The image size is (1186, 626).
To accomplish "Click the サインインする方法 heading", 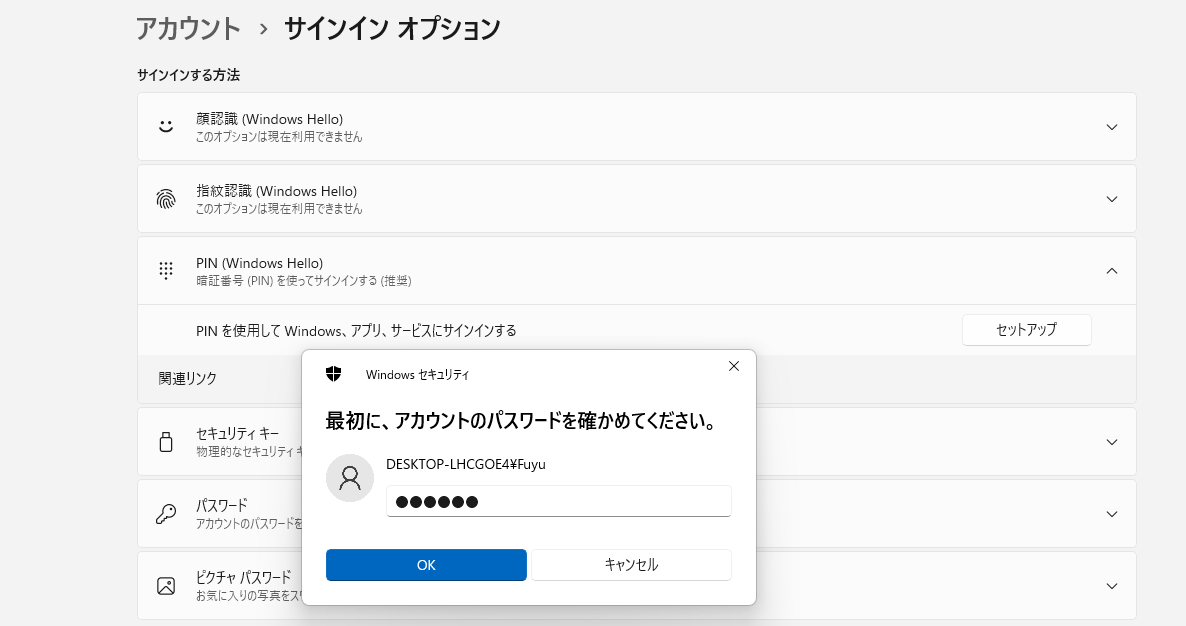I will coord(188,75).
